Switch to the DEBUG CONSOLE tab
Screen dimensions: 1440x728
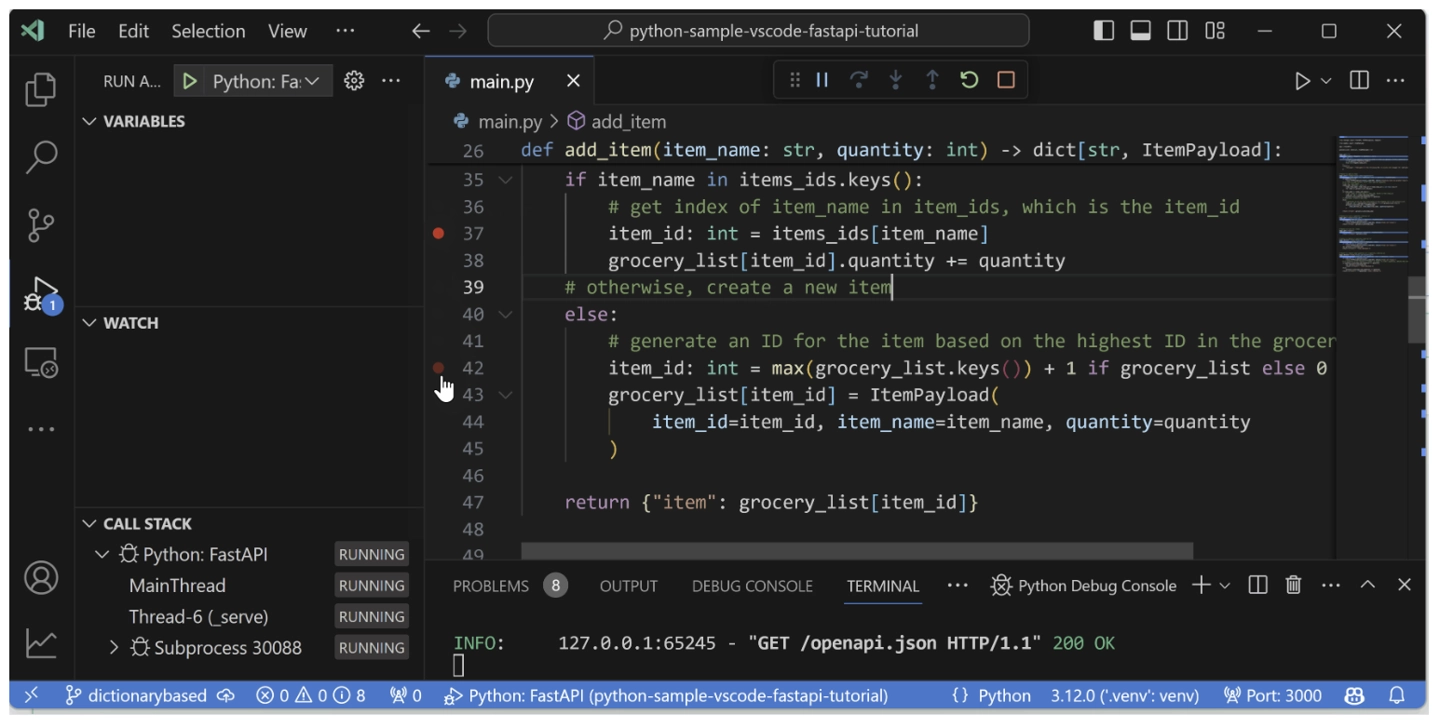click(752, 586)
